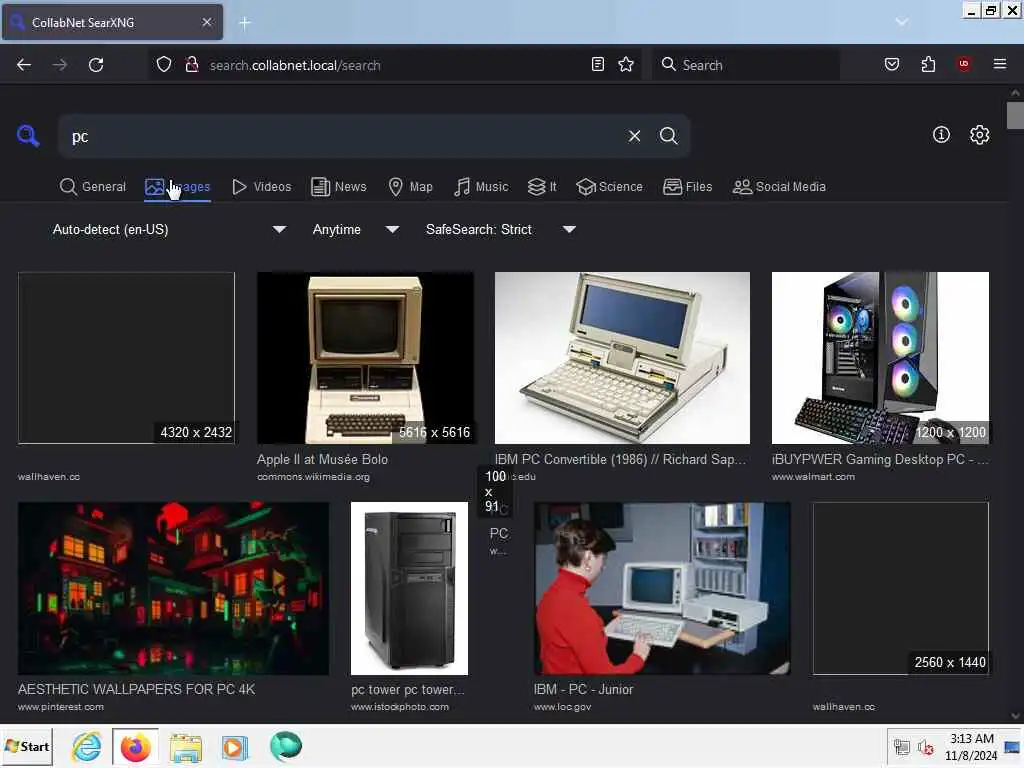Click the Apple II at Musée Bolo title
Image resolution: width=1024 pixels, height=768 pixels.
pyautogui.click(x=322, y=460)
